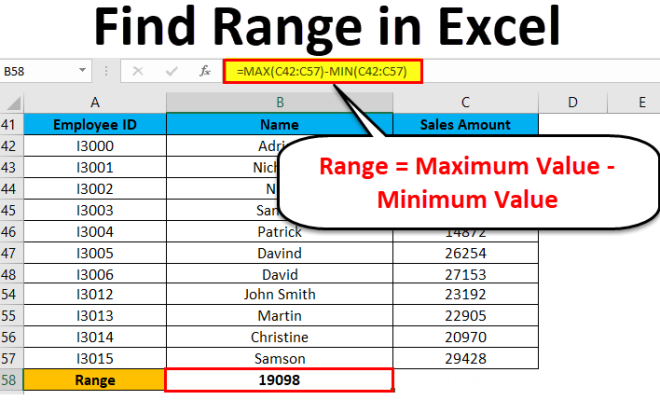This screenshot has width=660, height=400.
Task: Select the Martin name cell
Action: click(x=280, y=315)
